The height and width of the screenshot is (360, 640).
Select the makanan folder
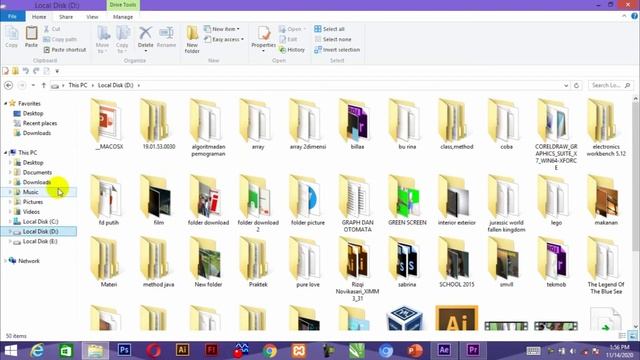click(606, 201)
